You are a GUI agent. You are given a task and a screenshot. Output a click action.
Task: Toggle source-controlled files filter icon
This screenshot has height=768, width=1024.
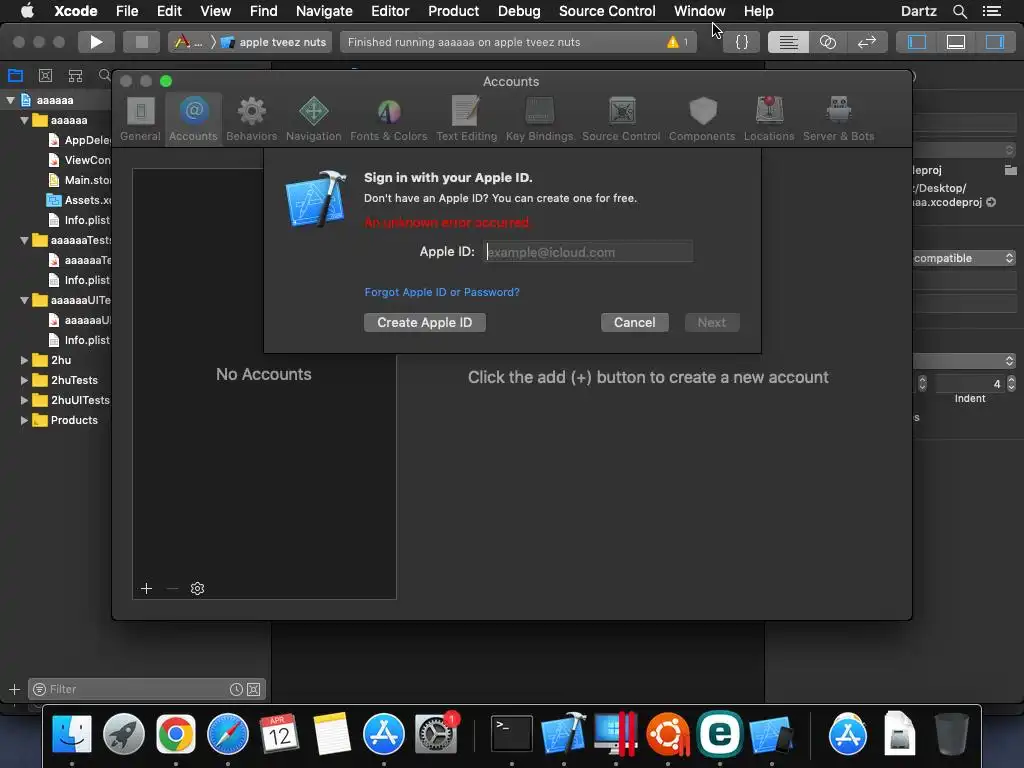[x=253, y=689]
